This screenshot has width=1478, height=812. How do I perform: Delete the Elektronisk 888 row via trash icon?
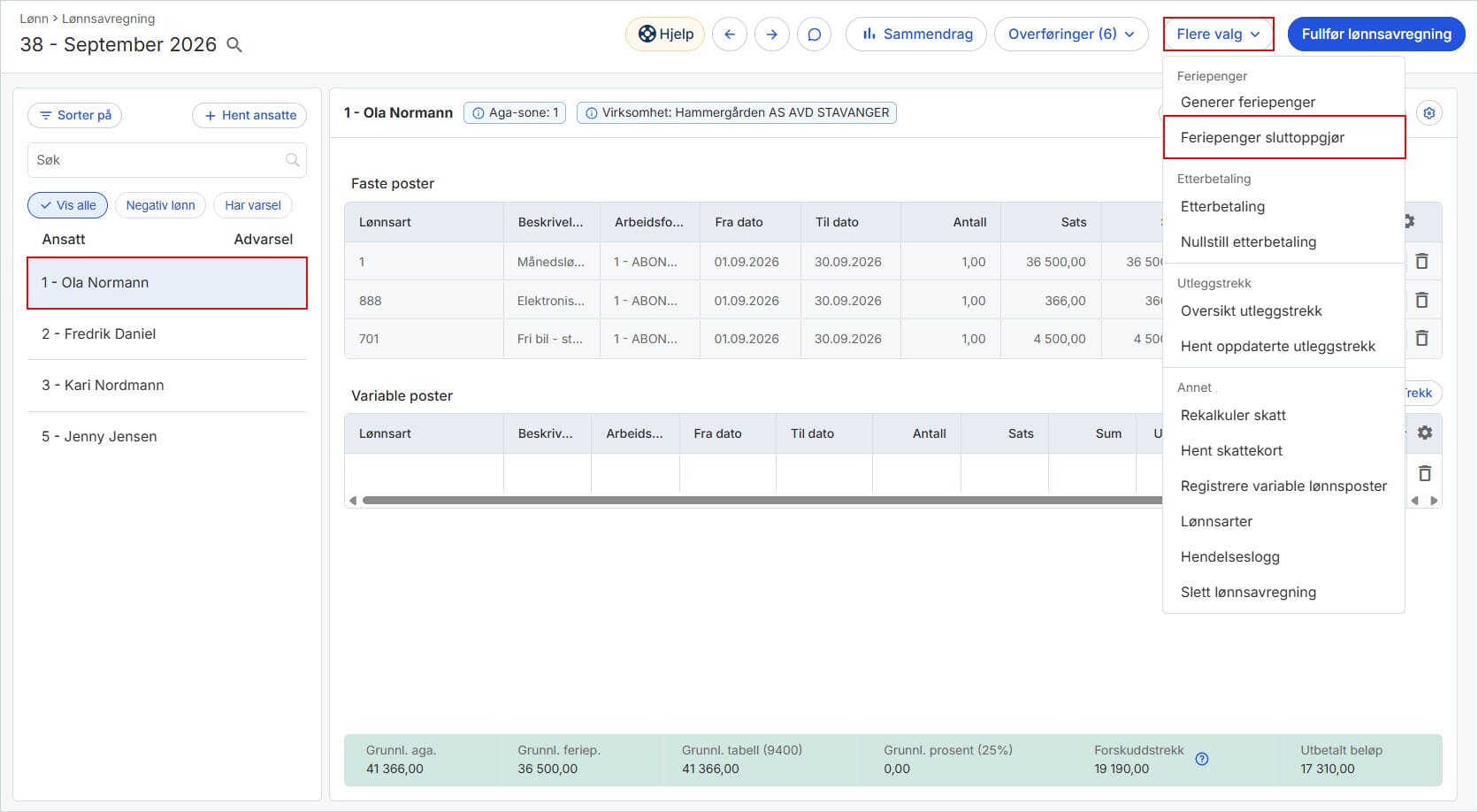pos(1422,300)
